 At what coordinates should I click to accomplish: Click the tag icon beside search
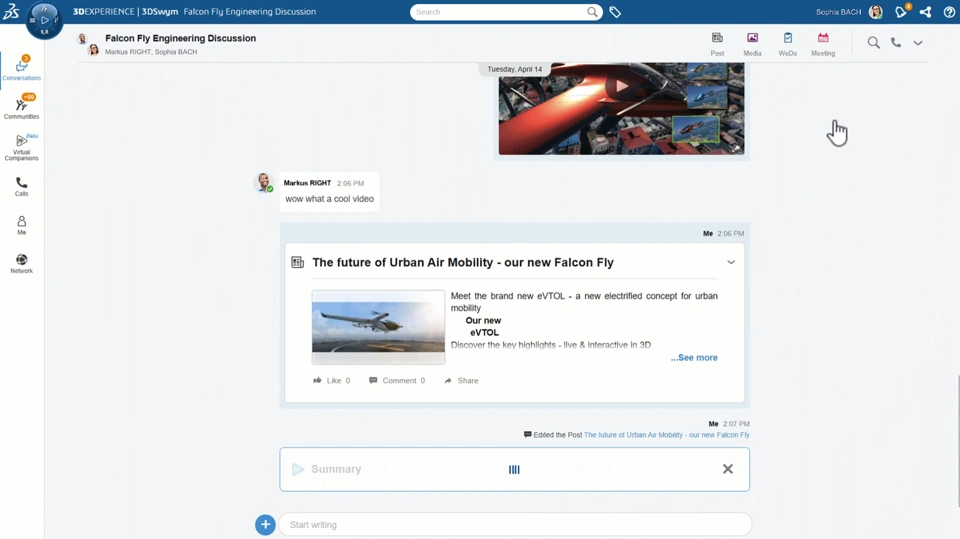coord(615,12)
